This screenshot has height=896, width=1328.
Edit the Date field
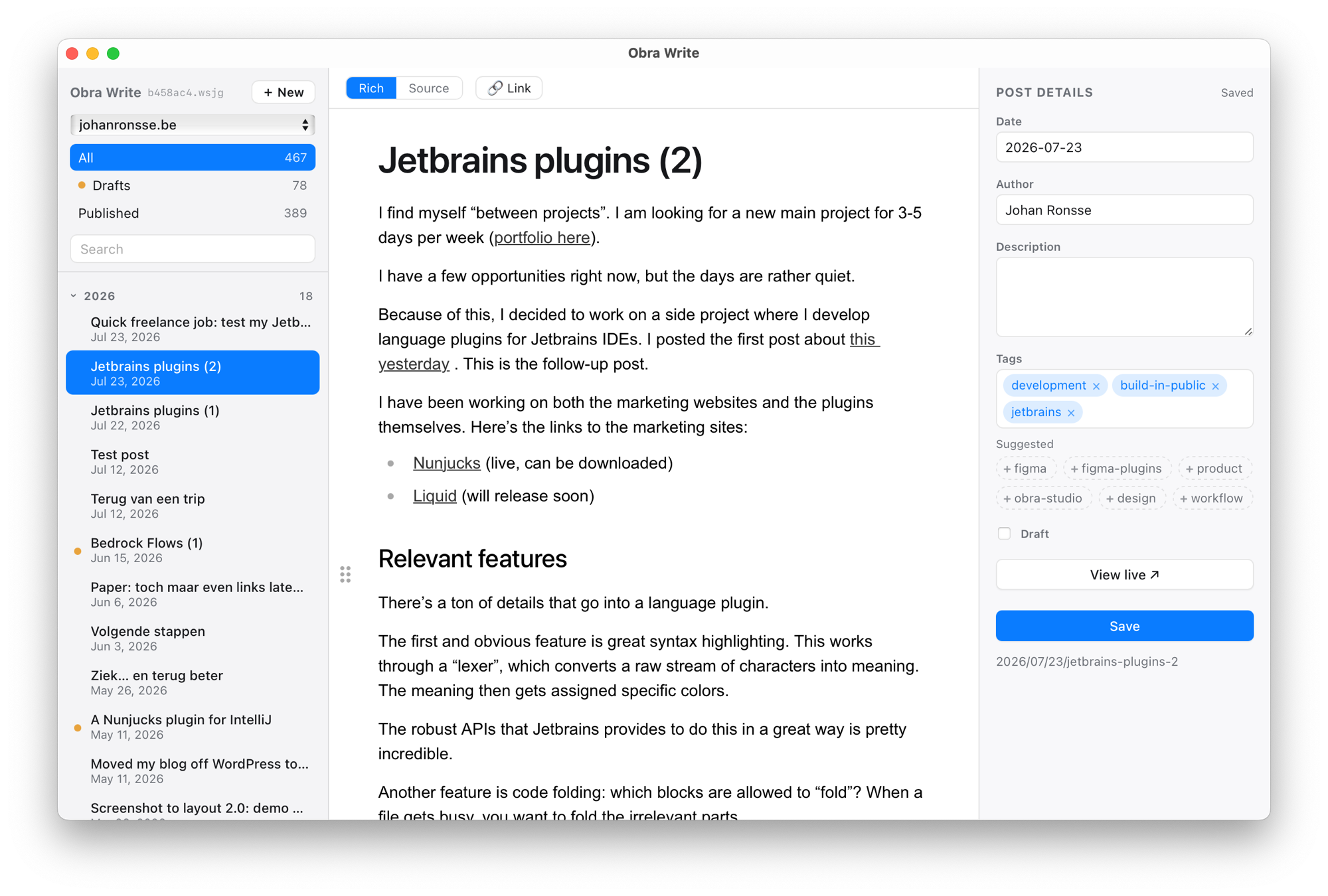pyautogui.click(x=1124, y=147)
